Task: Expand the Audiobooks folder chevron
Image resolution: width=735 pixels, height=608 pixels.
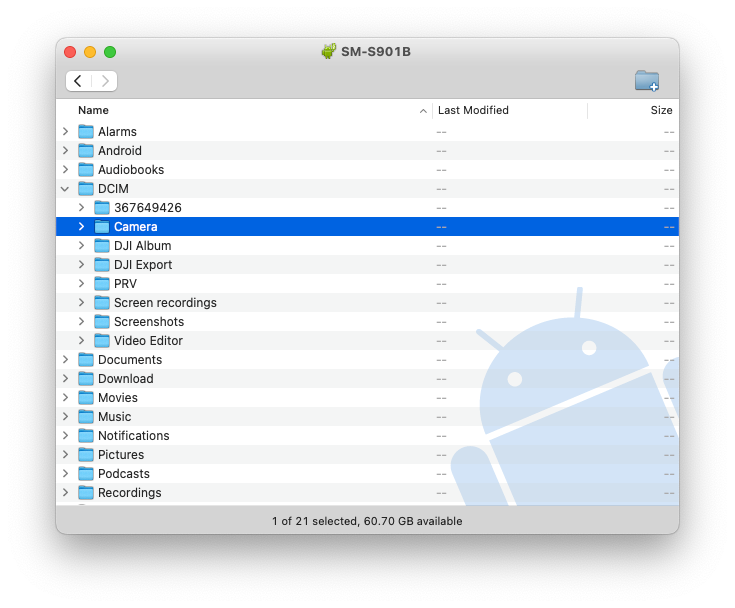Action: tap(66, 170)
